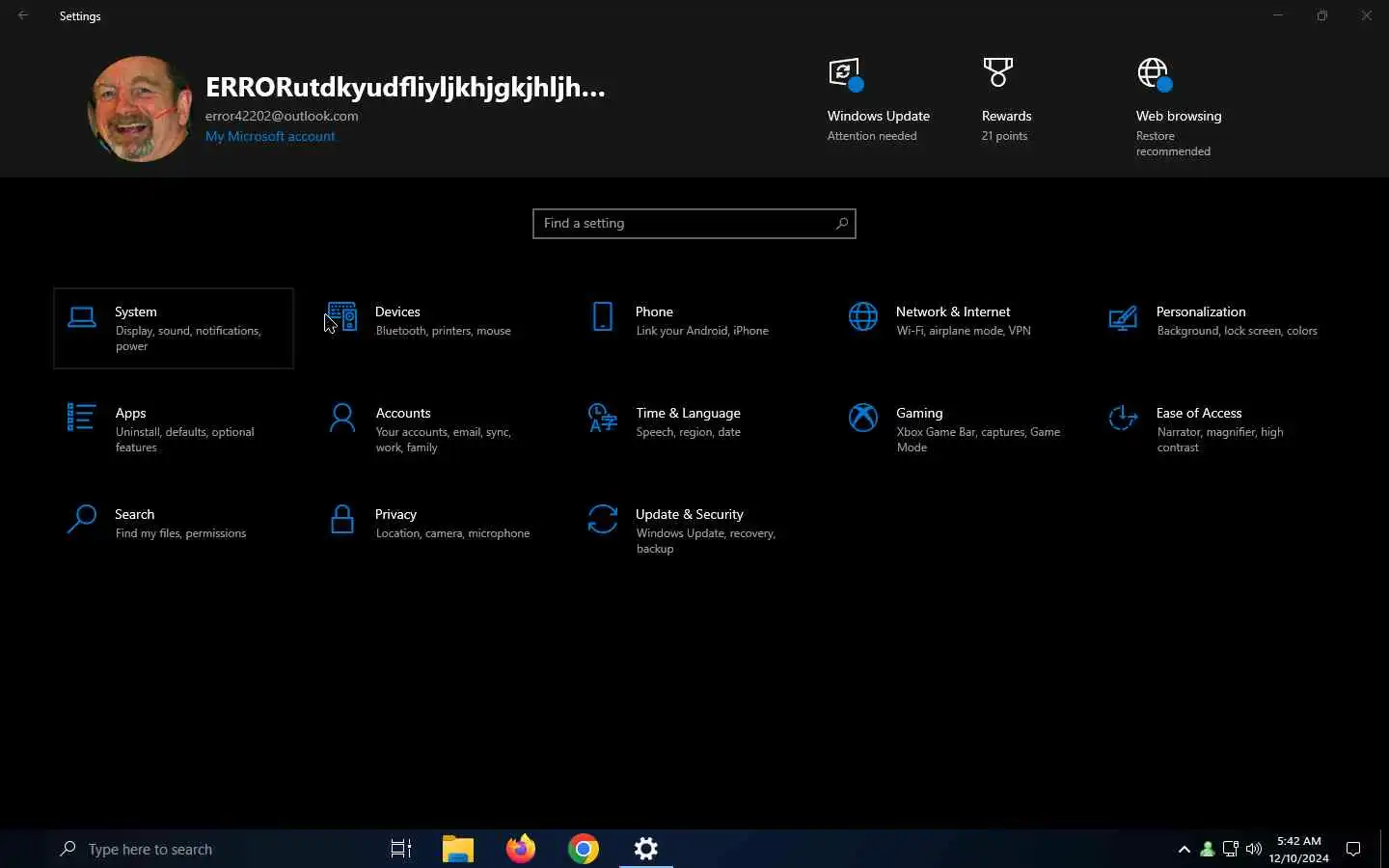Click the Find a setting search box
The image size is (1389, 868).
pos(694,224)
